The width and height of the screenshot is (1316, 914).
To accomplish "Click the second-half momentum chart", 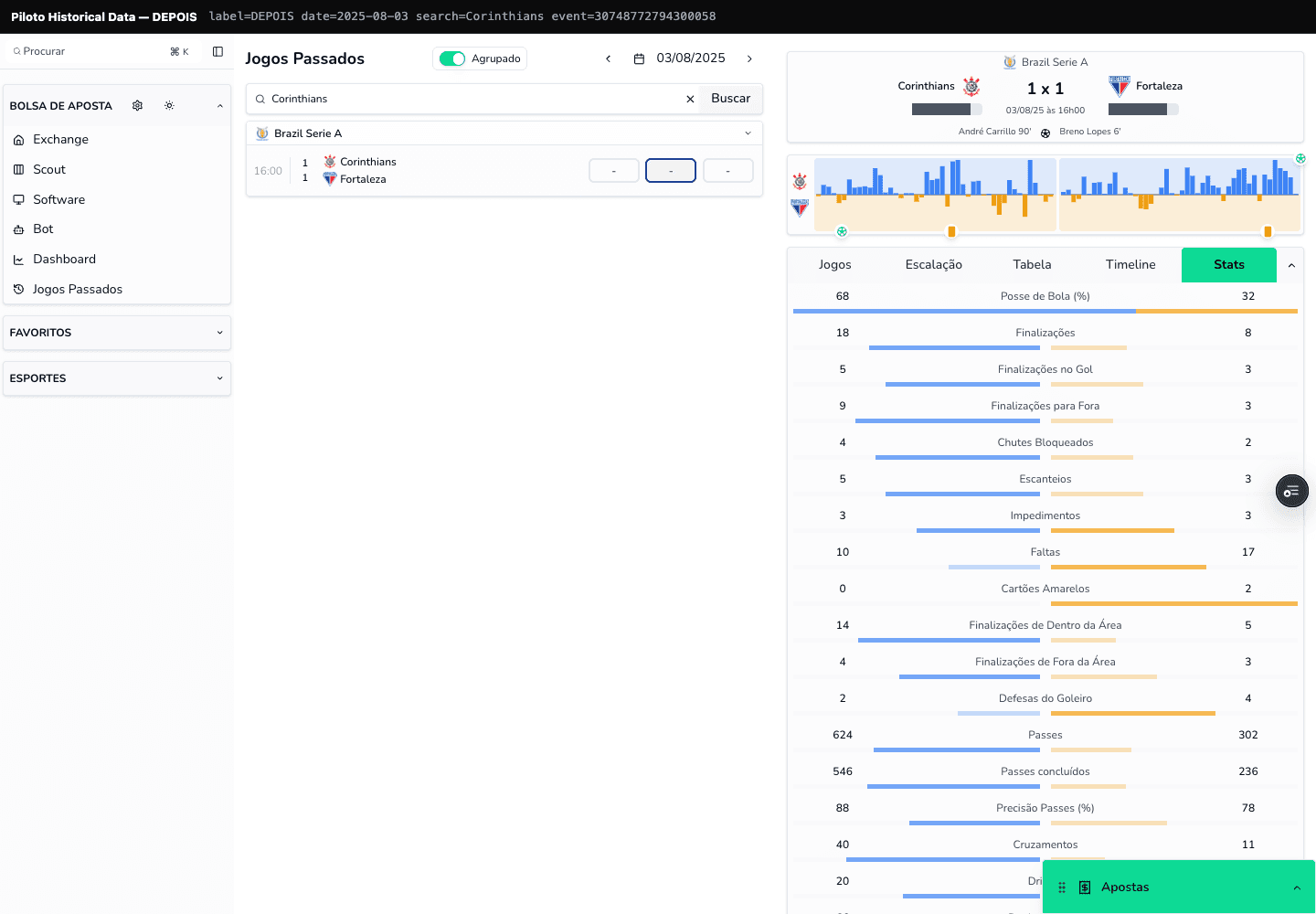I will click(x=1180, y=195).
